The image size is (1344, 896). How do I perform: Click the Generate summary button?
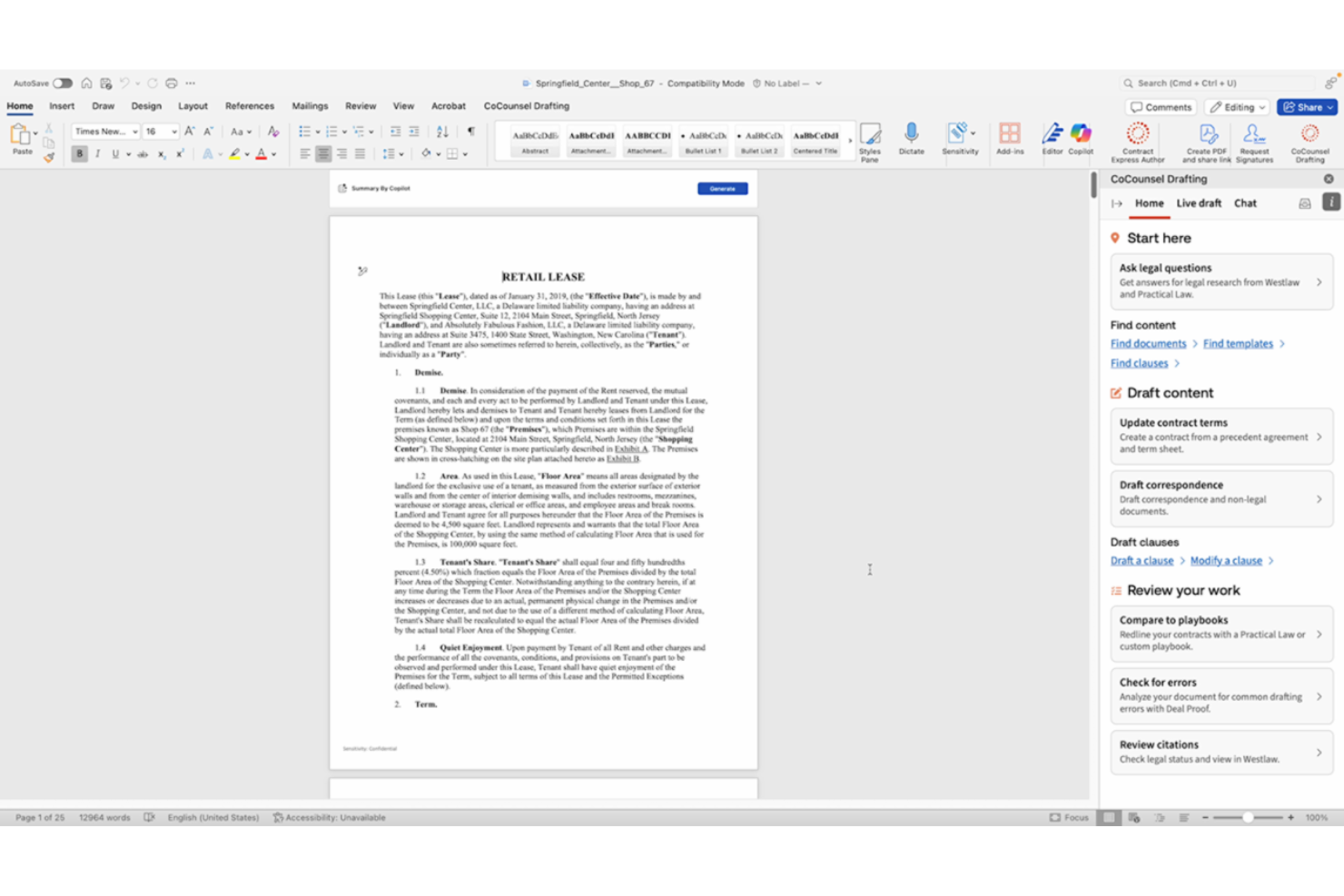723,189
